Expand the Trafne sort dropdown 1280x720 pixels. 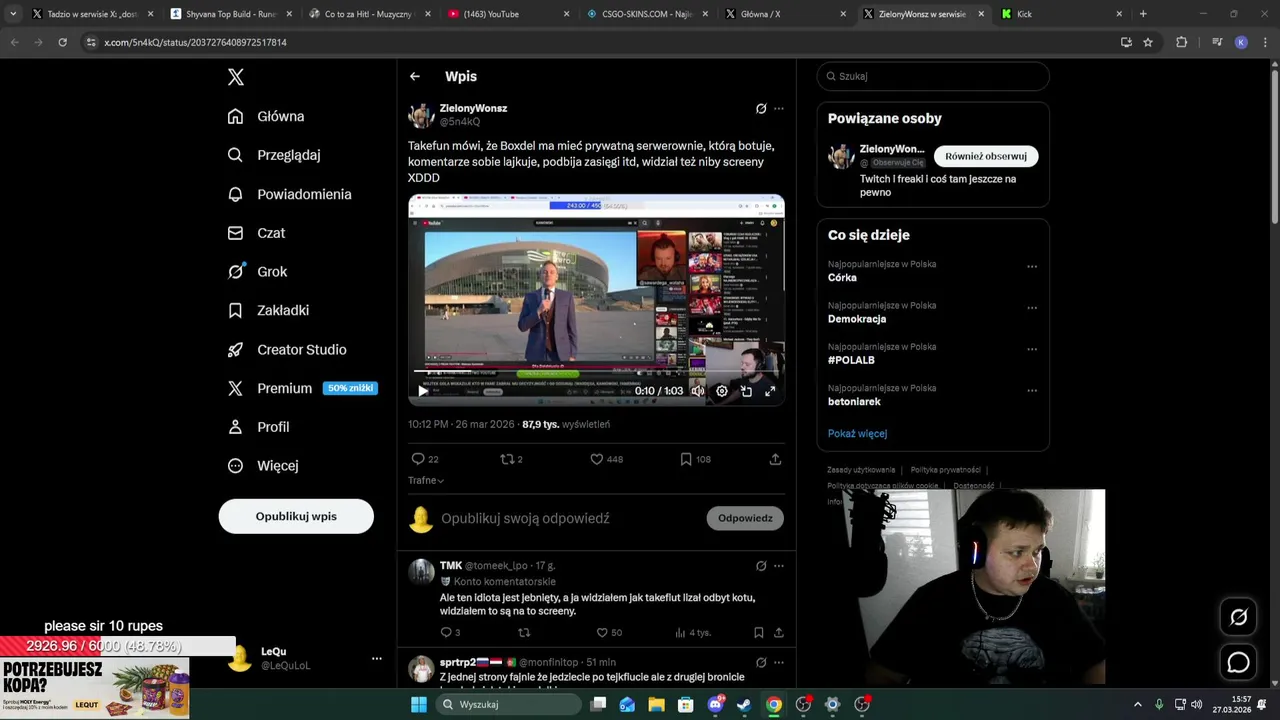(x=426, y=480)
